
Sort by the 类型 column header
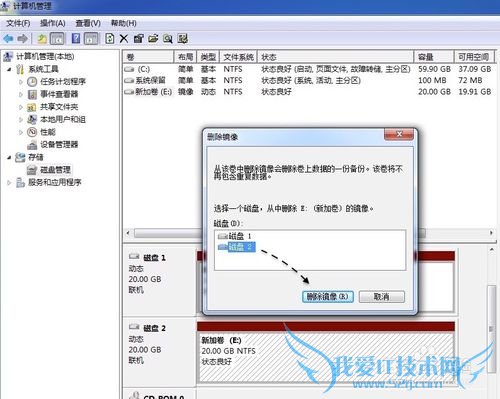(208, 57)
